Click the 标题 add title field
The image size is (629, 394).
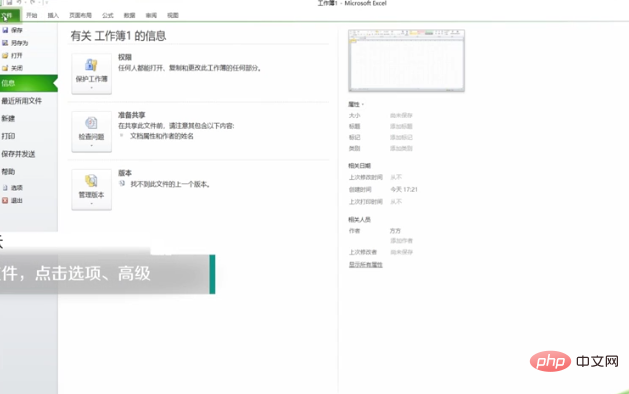pyautogui.click(x=401, y=126)
